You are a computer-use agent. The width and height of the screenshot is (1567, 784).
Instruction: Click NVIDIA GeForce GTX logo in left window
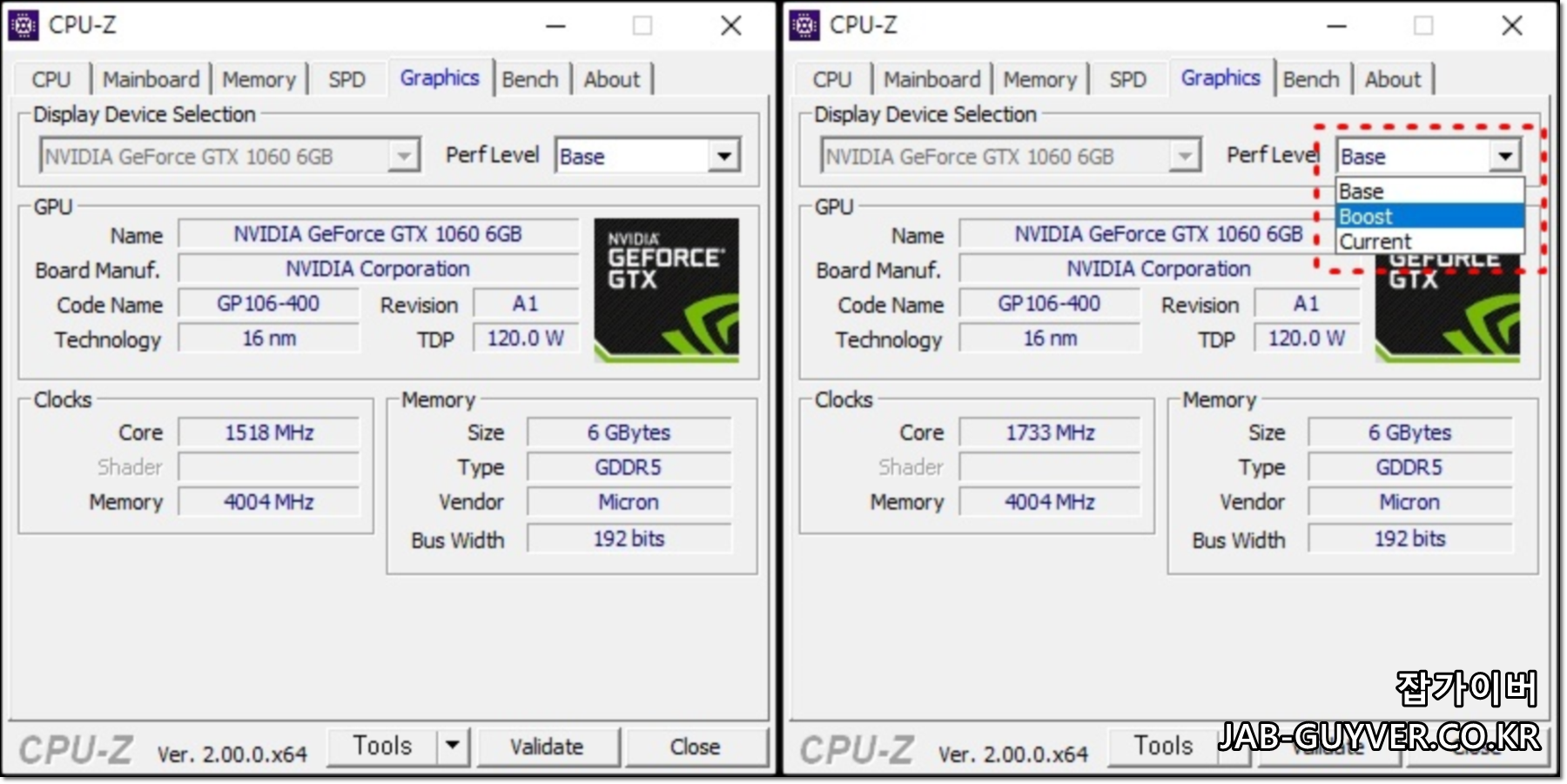coord(667,291)
